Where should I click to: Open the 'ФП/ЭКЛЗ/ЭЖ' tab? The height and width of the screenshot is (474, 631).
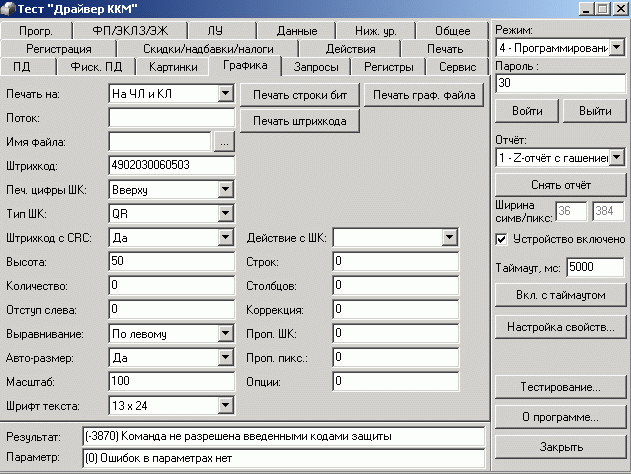130,31
